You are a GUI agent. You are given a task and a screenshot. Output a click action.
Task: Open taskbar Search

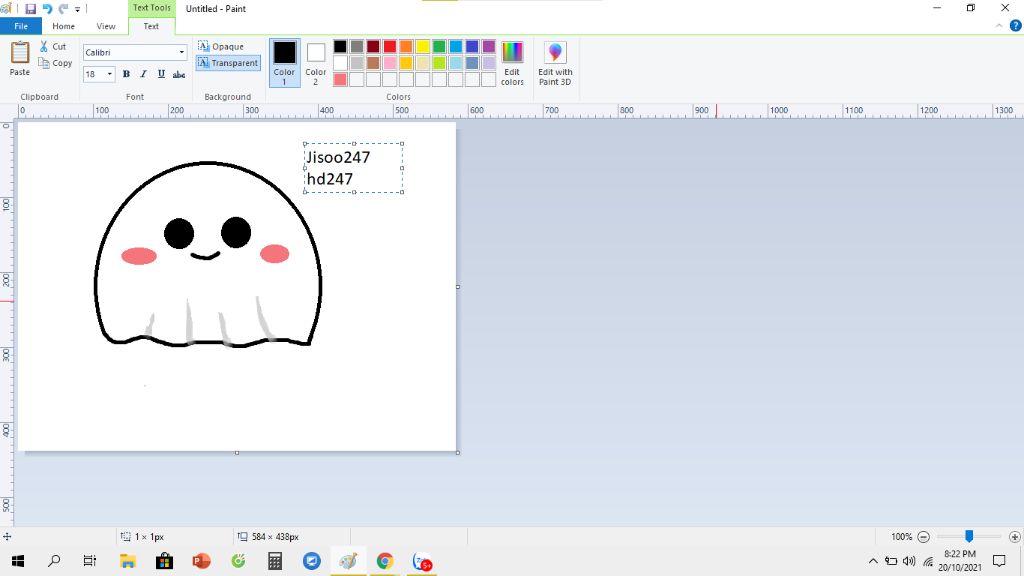pos(54,561)
